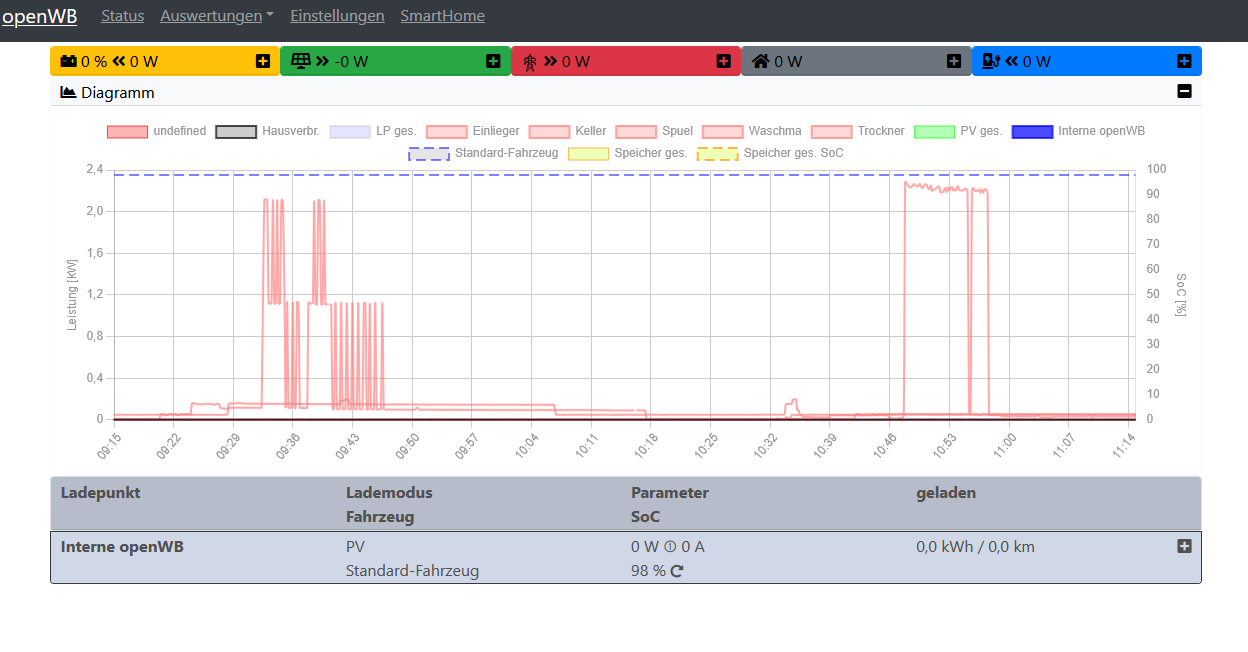1248x652 pixels.
Task: Expand the yellow battery storage tile
Action: pos(263,61)
